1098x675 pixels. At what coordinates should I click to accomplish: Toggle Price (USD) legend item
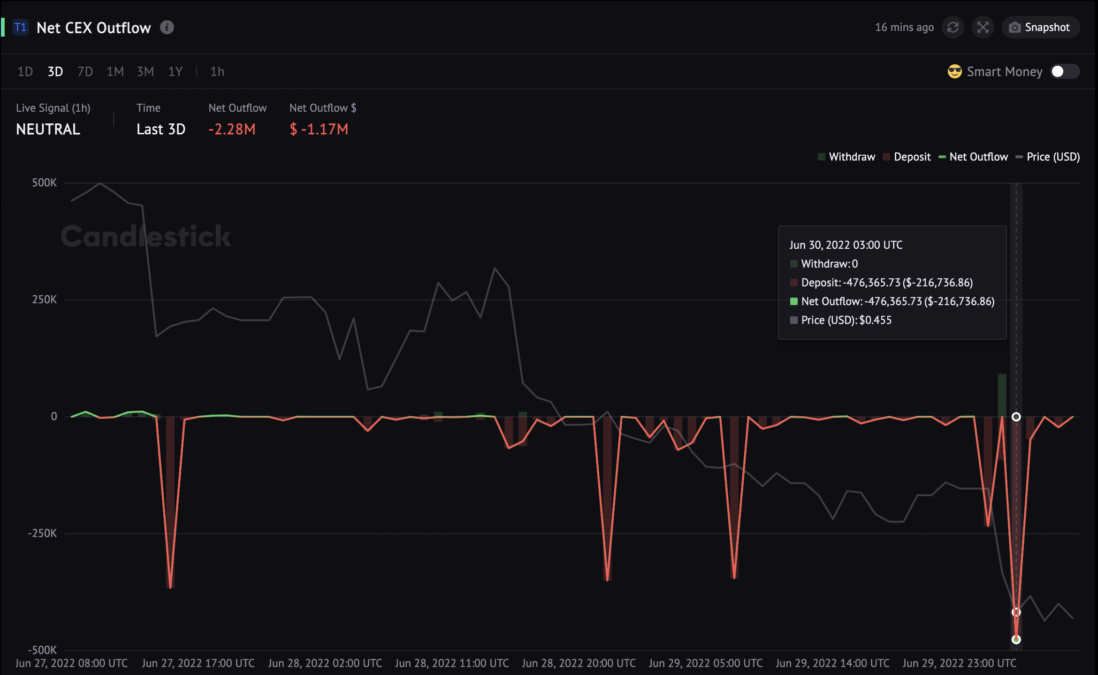(1048, 157)
